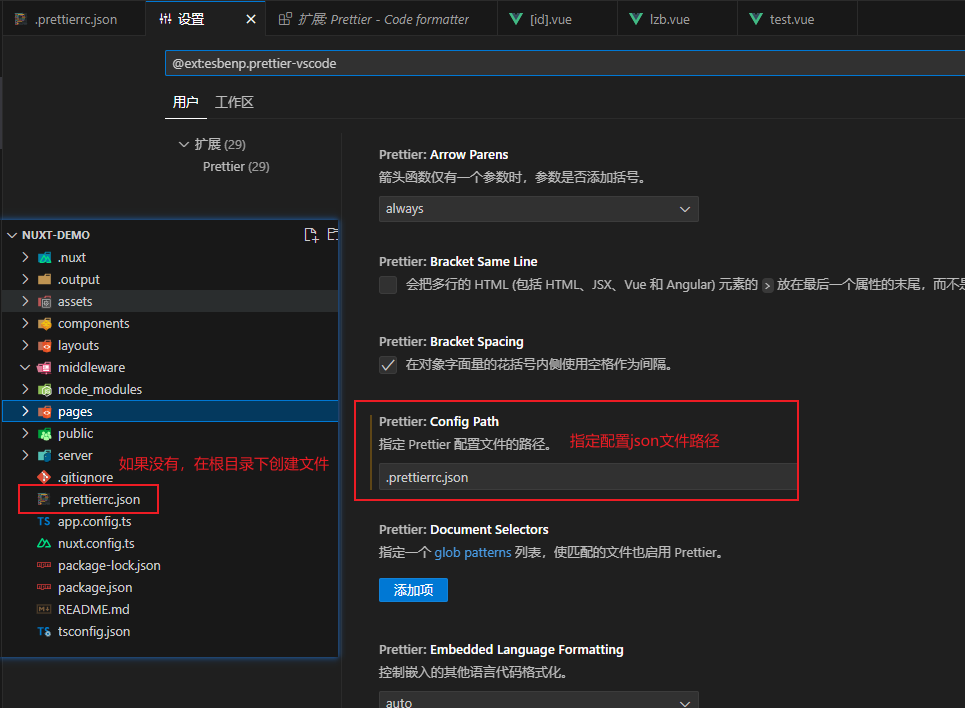Expand the node_modules folder chevron

(x=25, y=389)
